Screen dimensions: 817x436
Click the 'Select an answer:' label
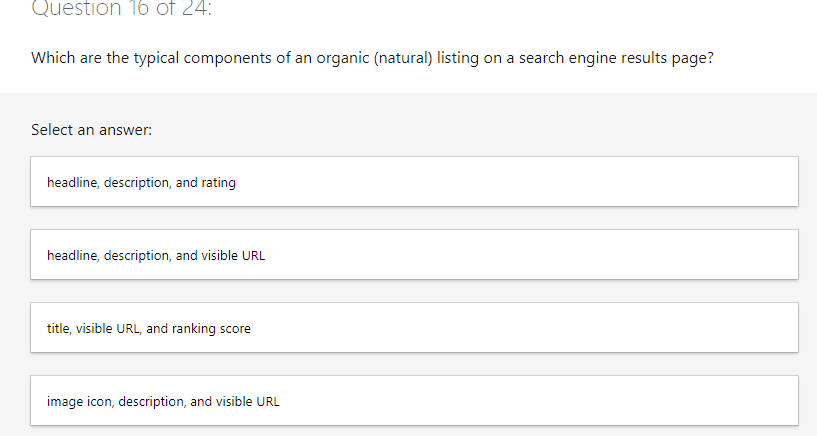pyautogui.click(x=91, y=130)
